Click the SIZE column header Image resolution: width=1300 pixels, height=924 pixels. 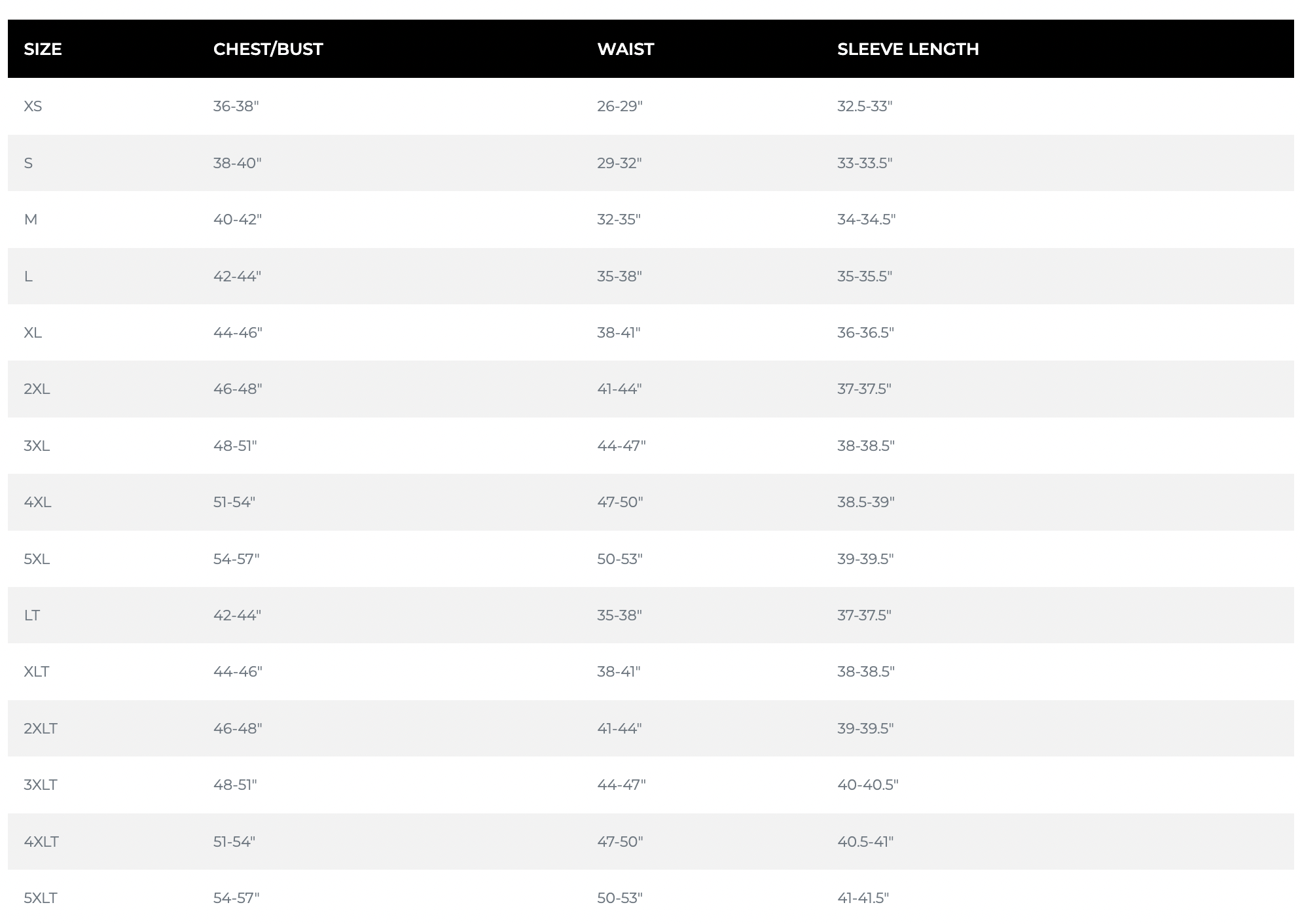coord(43,49)
